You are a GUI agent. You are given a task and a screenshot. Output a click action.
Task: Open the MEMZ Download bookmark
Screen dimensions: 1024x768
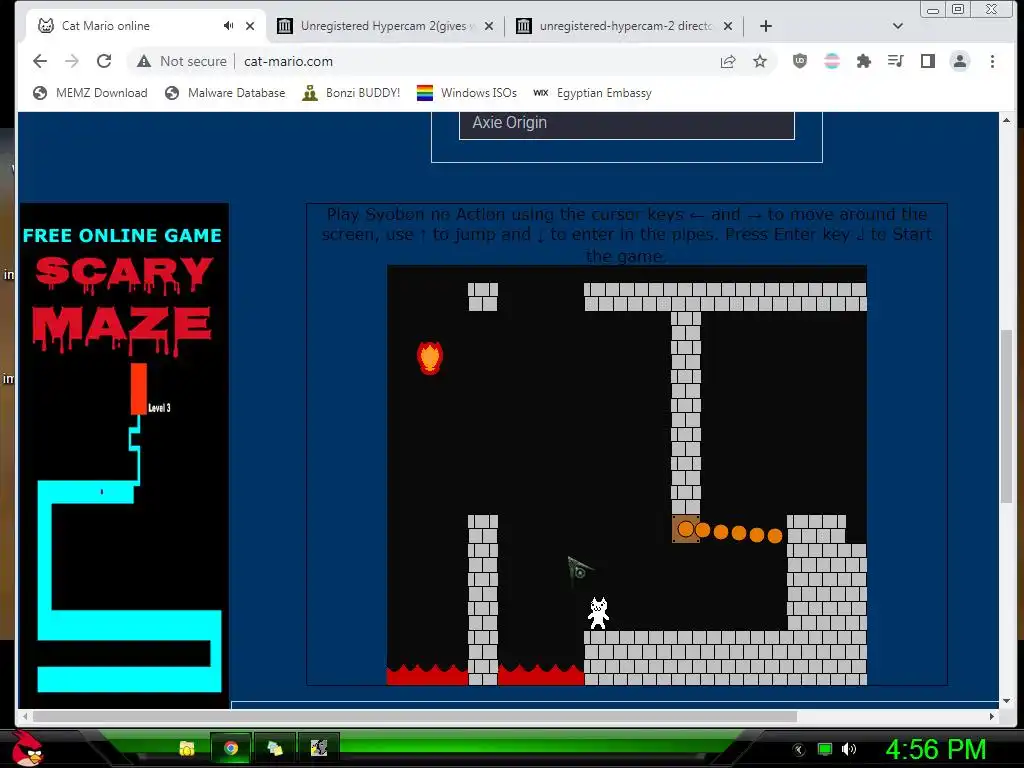[90, 93]
